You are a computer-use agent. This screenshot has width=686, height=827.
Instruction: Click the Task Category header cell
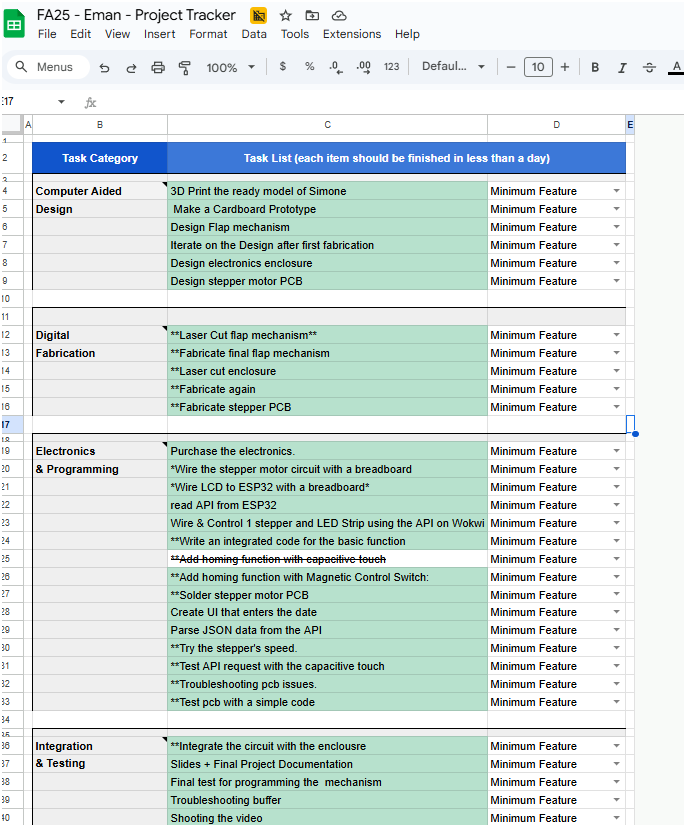100,158
